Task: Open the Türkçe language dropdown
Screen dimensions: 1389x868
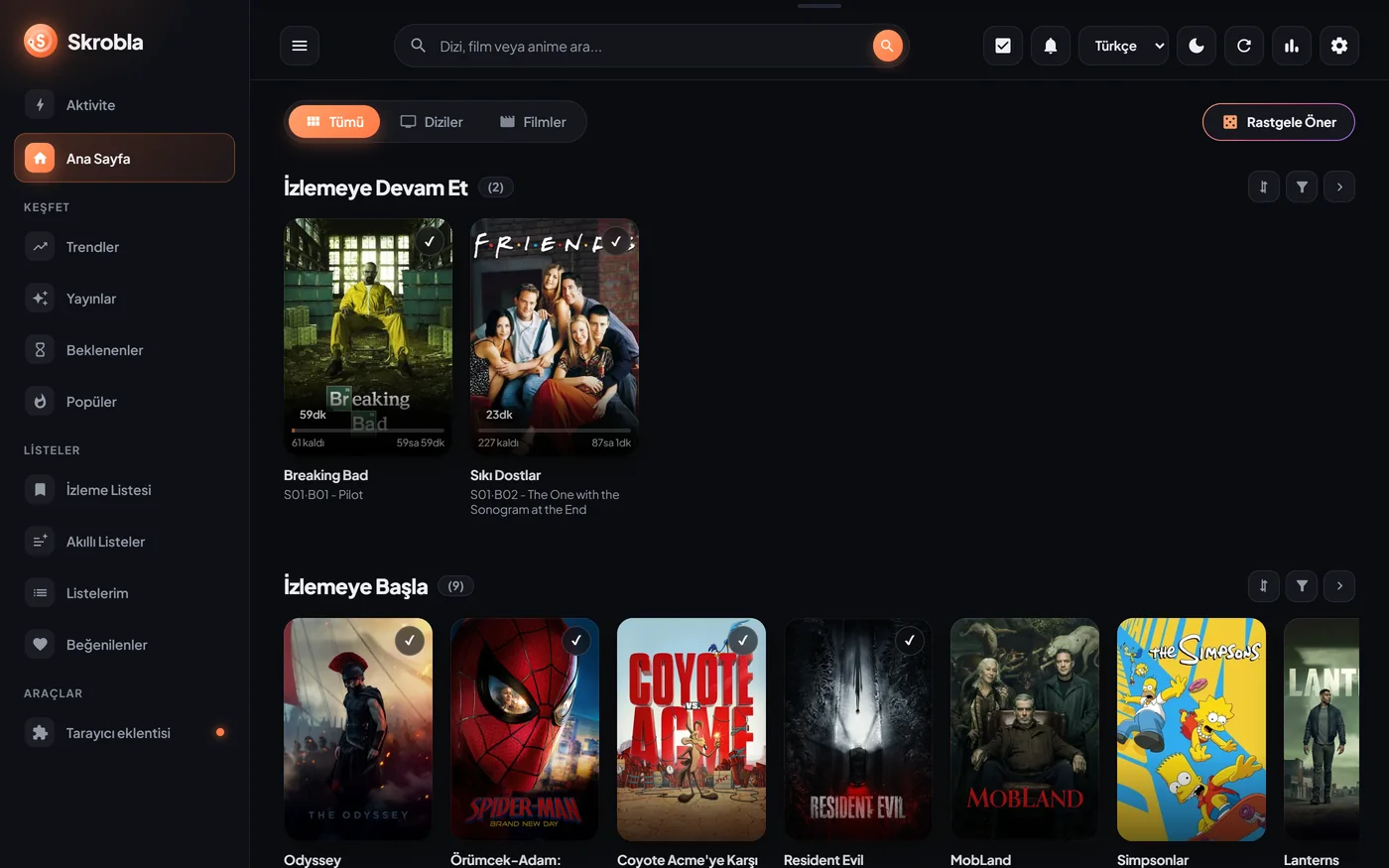Action: point(1123,46)
